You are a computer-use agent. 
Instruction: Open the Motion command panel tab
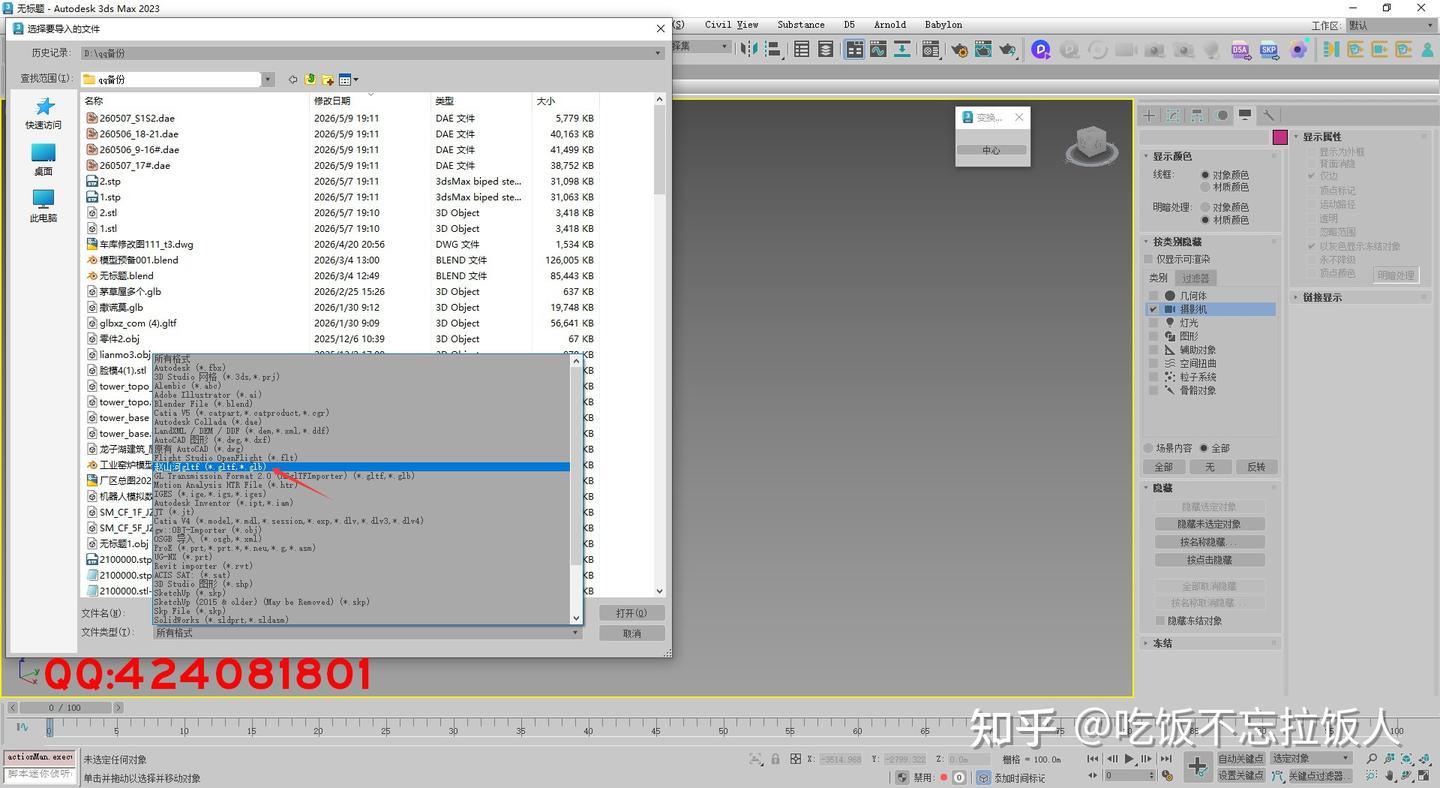(x=1221, y=116)
